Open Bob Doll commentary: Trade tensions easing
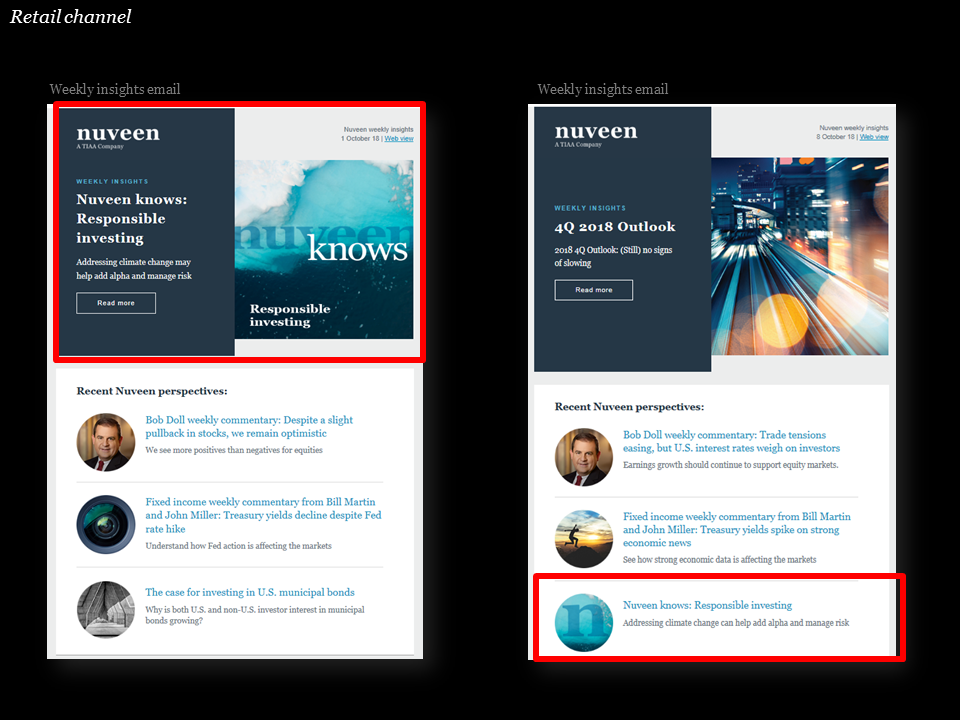The height and width of the screenshot is (720, 960). [732, 441]
